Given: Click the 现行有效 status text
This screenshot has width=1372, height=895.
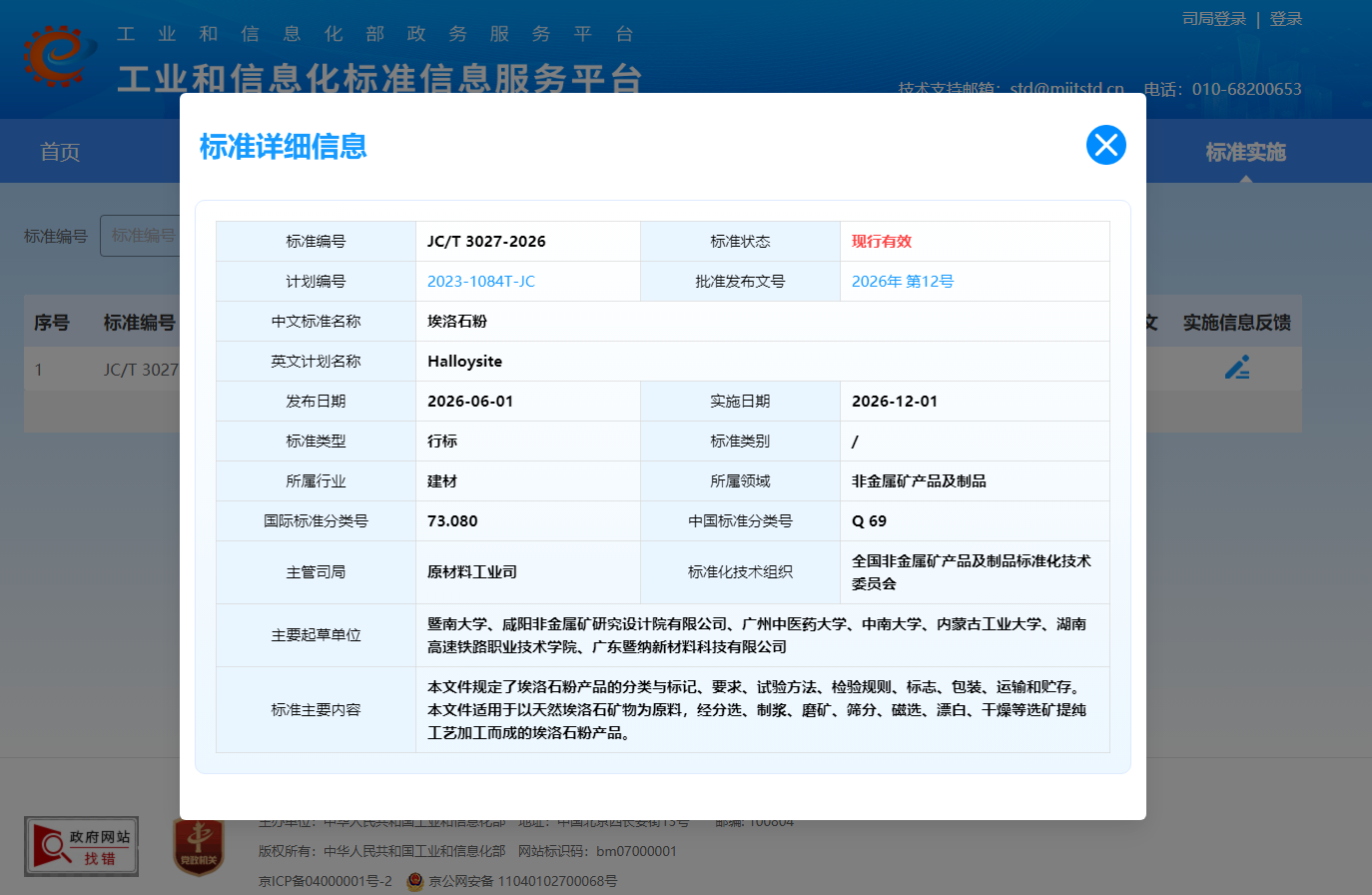Looking at the screenshot, I should pyautogui.click(x=882, y=242).
